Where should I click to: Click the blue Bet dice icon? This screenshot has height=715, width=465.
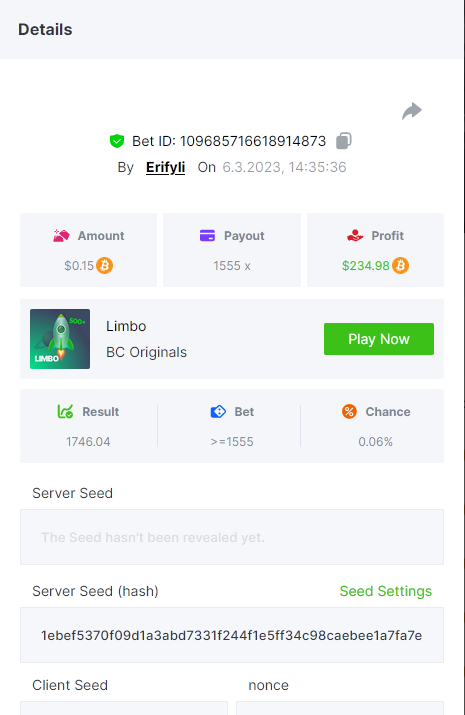pyautogui.click(x=218, y=411)
